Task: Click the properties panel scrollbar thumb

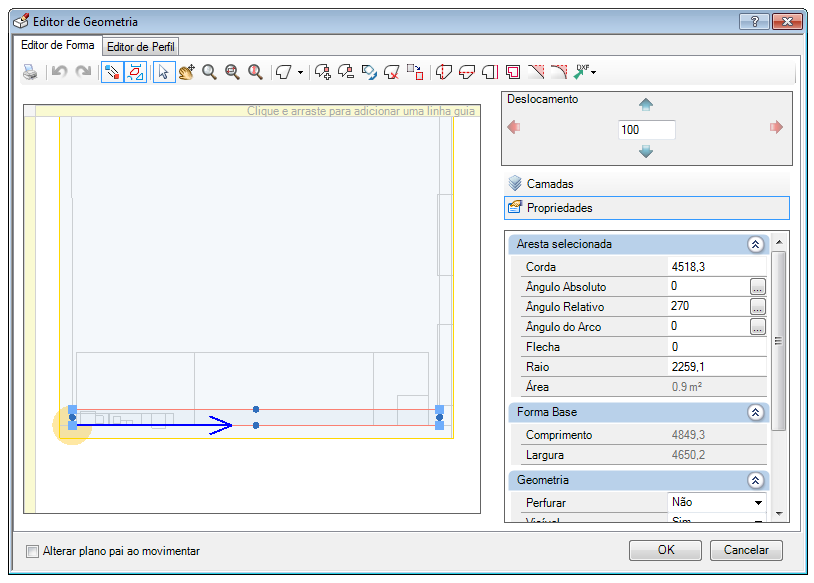Action: [779, 341]
